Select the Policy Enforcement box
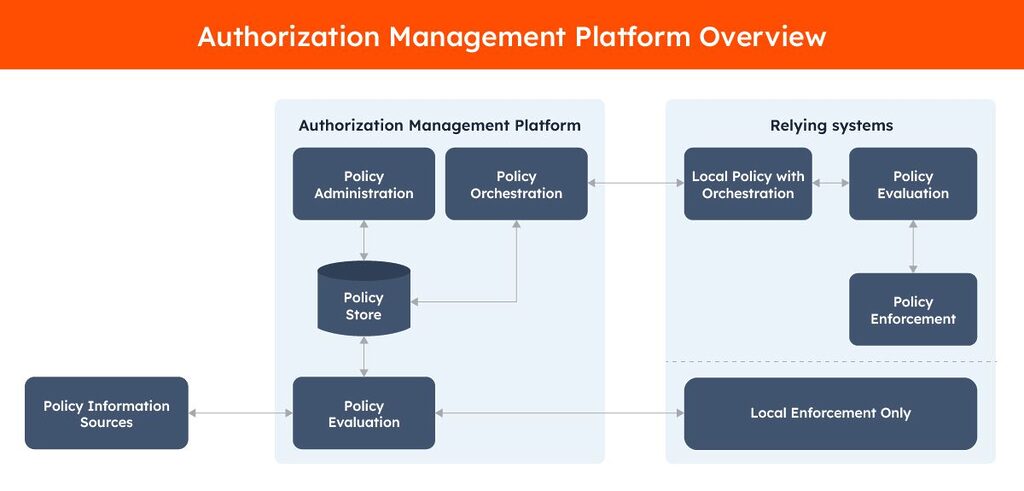The width and height of the screenshot is (1024, 491). (912, 310)
